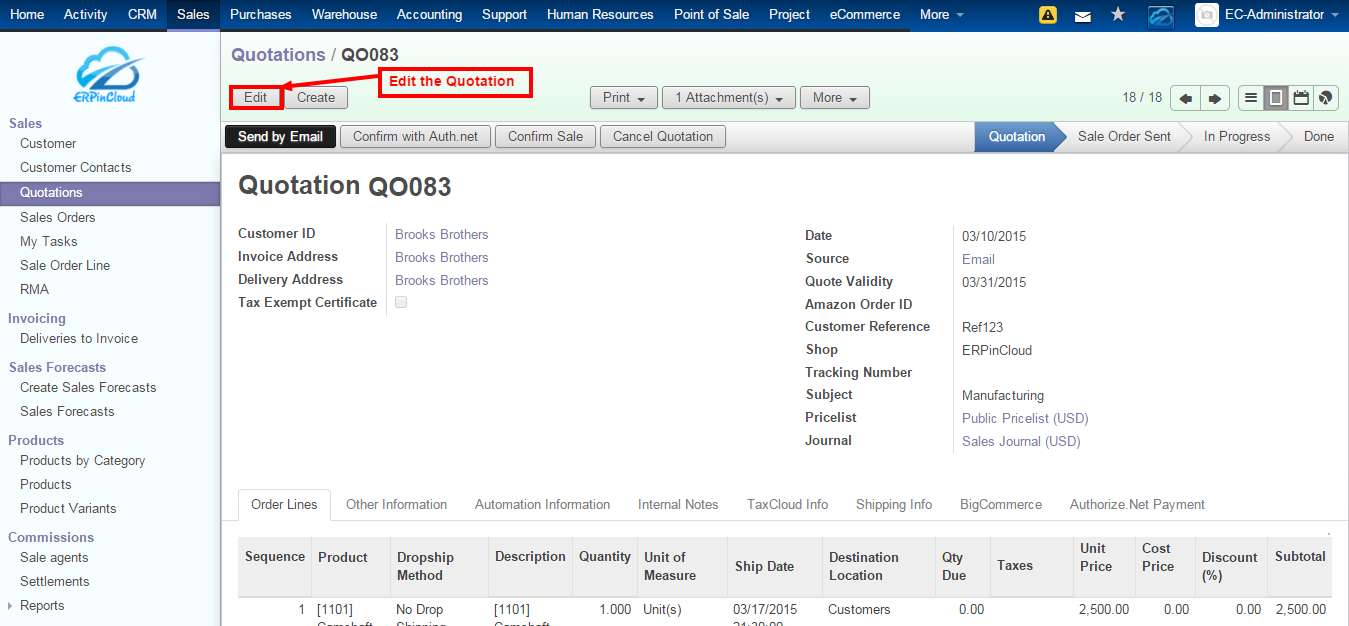This screenshot has width=1349, height=626.
Task: Click the Confirm Sale button
Action: [545, 137]
